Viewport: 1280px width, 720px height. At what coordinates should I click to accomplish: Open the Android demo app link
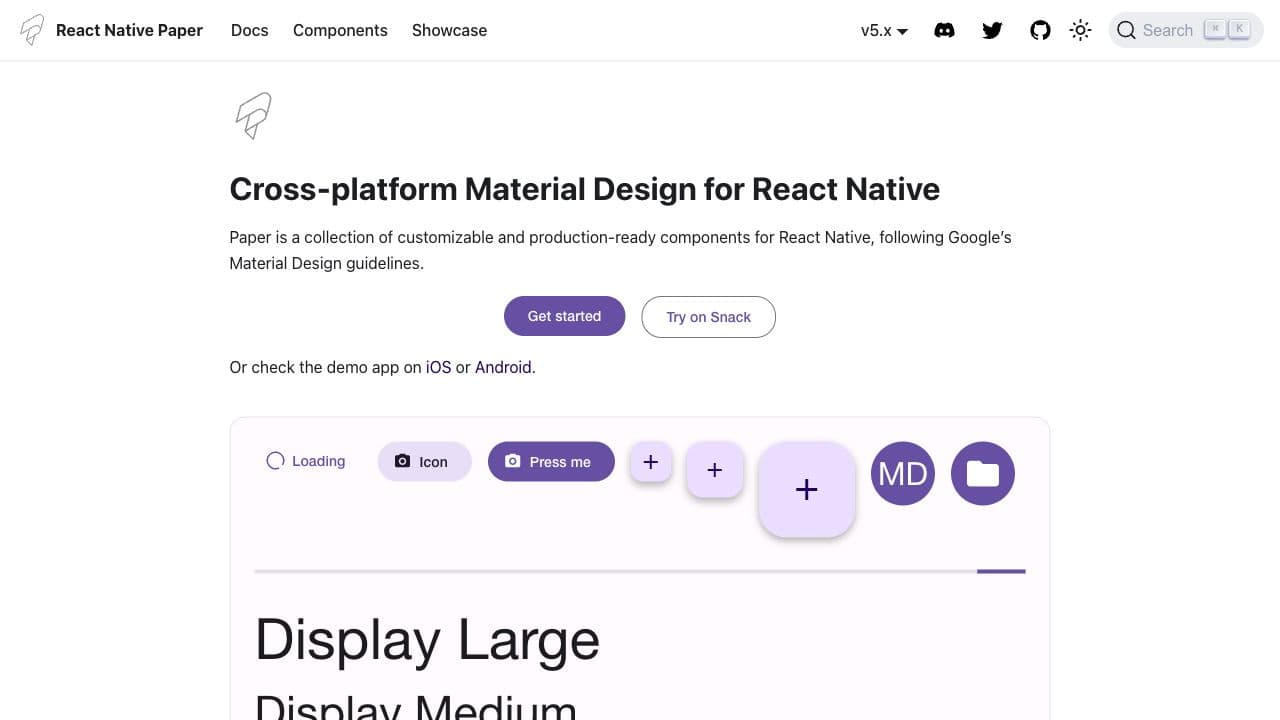[503, 367]
